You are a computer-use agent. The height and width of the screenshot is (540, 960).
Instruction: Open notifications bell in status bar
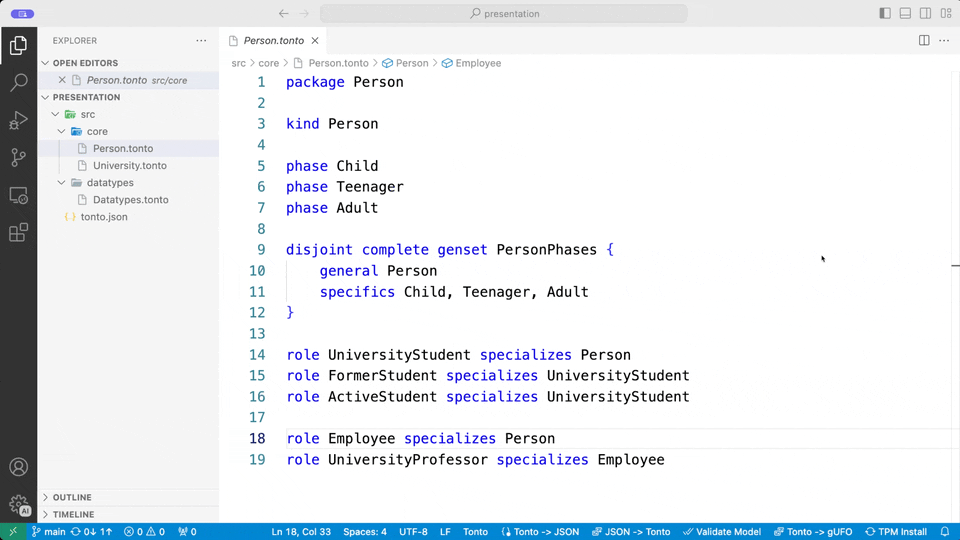tap(945, 531)
